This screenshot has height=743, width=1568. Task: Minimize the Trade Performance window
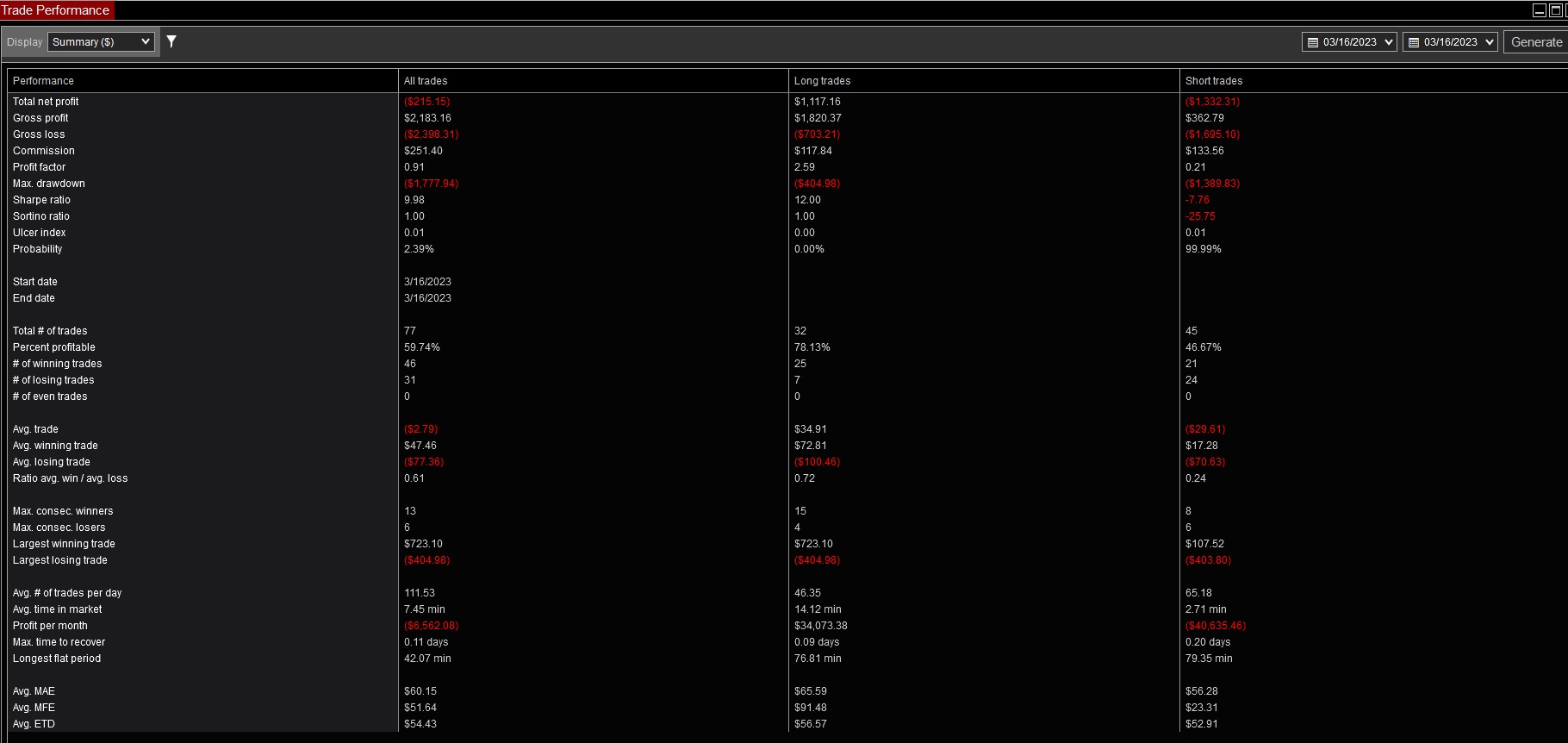[x=1540, y=10]
